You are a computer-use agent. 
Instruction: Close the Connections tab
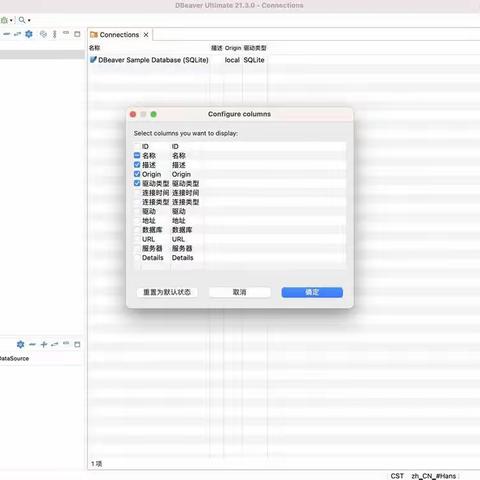tap(146, 35)
